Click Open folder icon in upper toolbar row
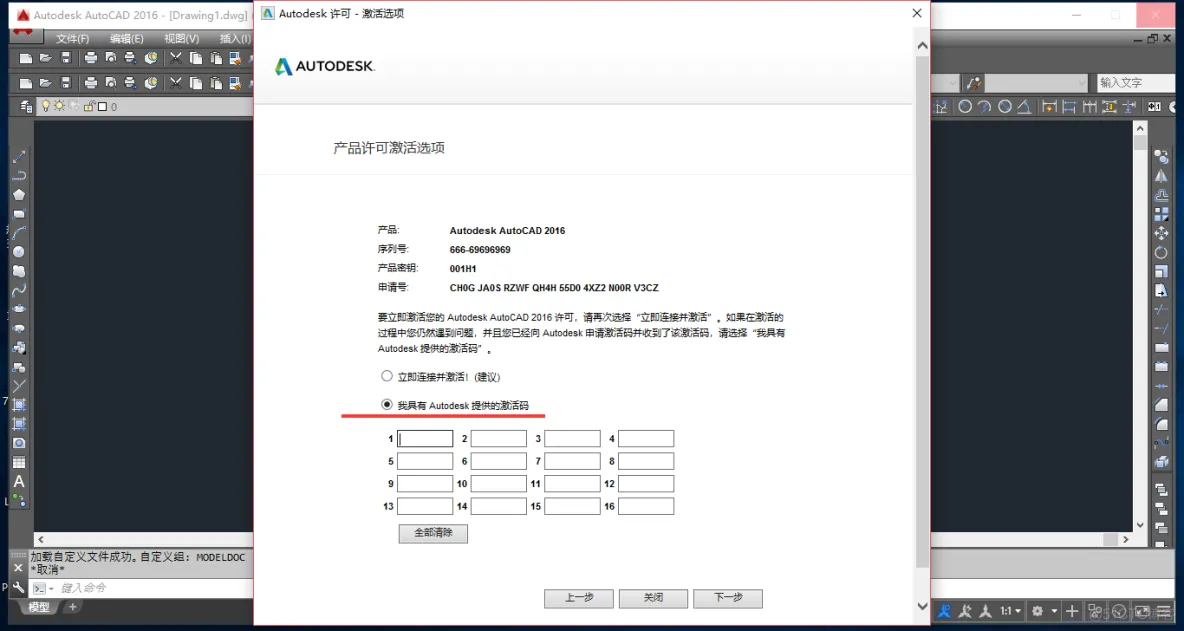The image size is (1184, 631). (45, 58)
